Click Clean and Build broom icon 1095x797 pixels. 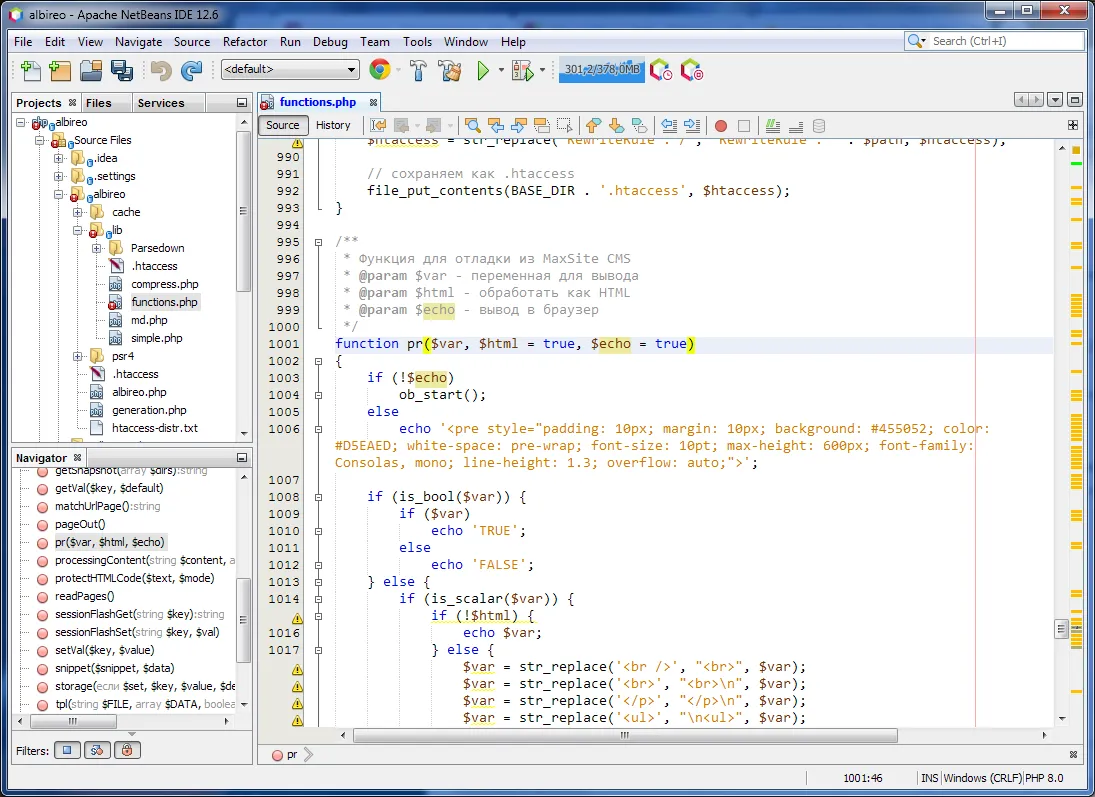(x=449, y=70)
